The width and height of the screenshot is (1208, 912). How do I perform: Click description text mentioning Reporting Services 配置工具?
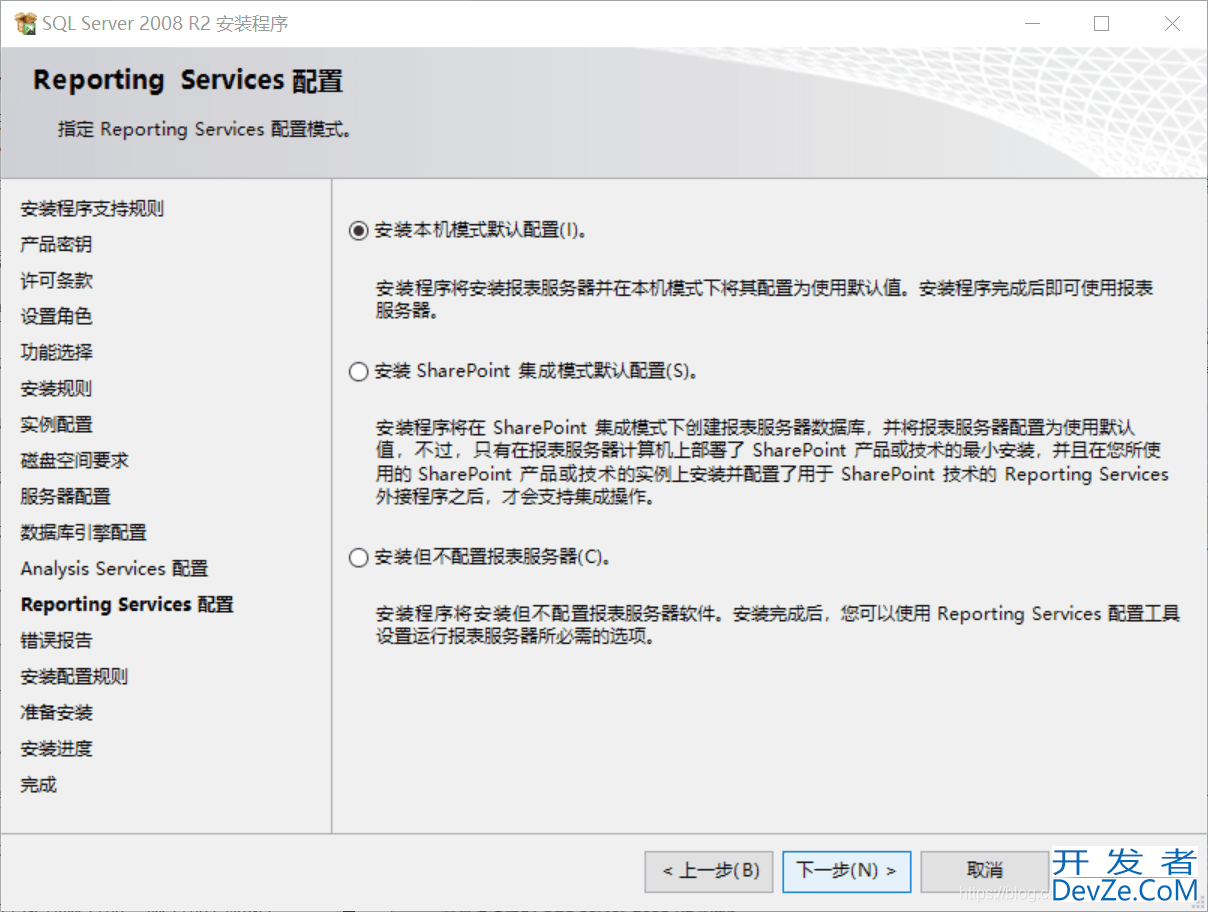point(777,625)
